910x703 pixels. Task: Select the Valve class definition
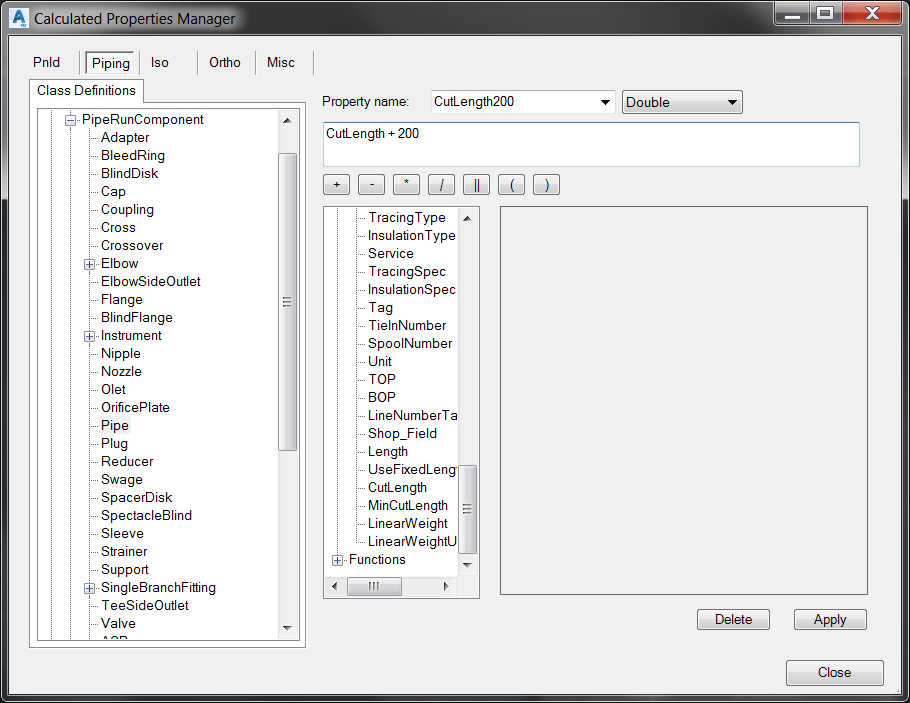pos(118,623)
